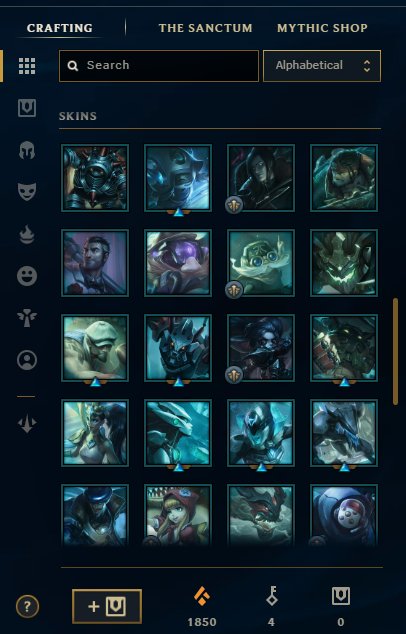The image size is (406, 634).
Task: Select the Crafting tab
Action: point(59,28)
